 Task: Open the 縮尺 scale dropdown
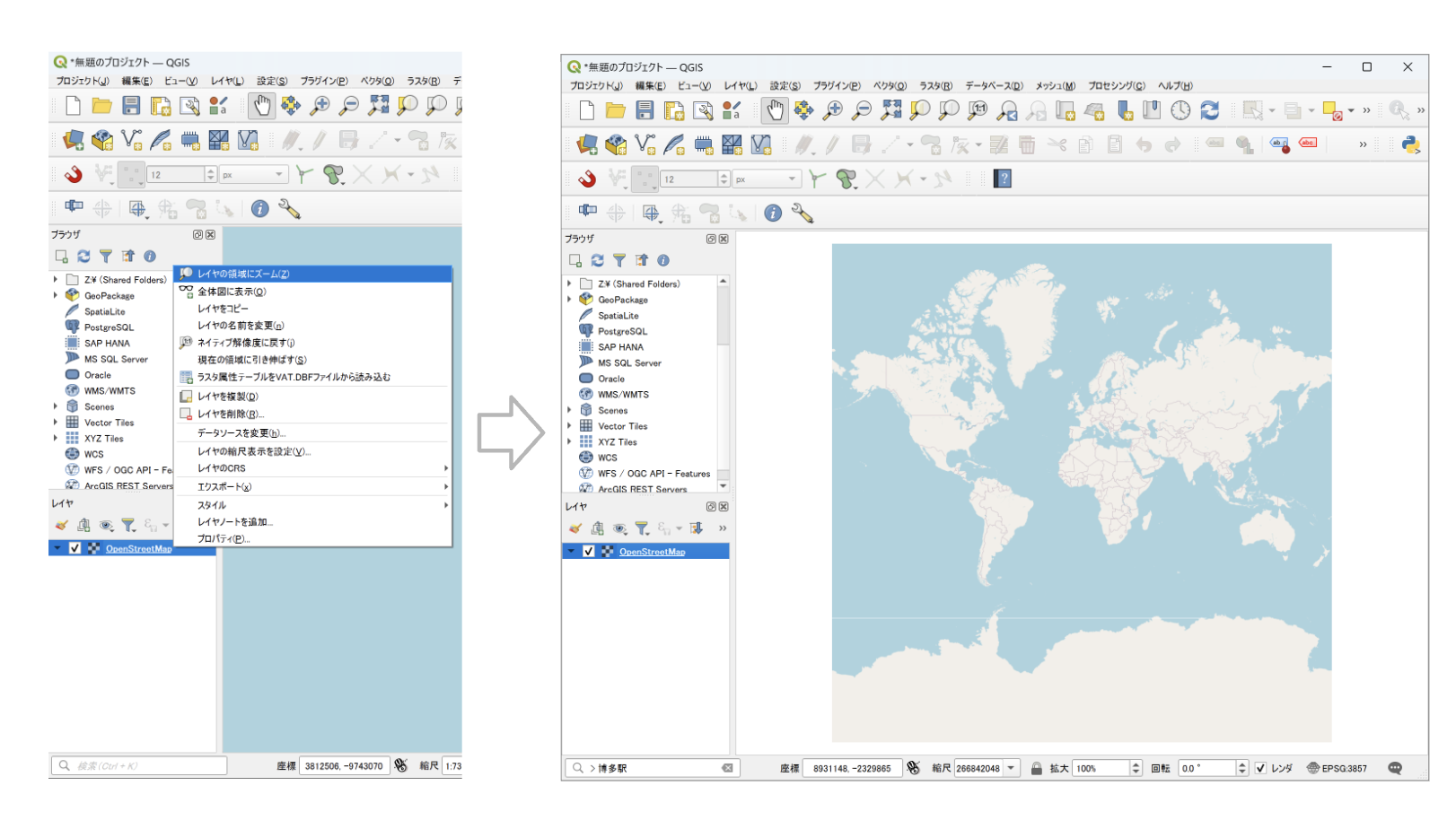(1010, 768)
